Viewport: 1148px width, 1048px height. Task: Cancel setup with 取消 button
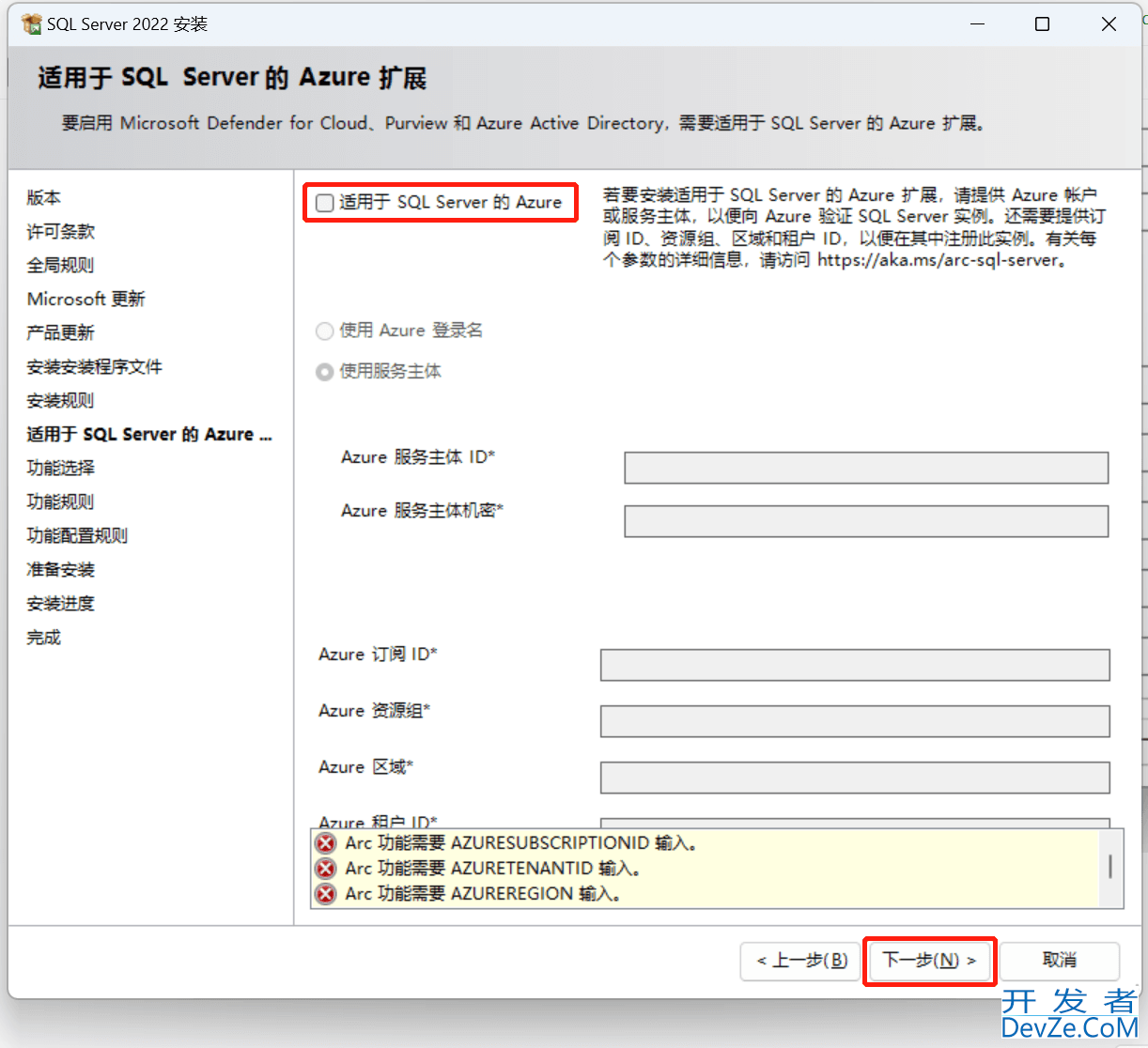point(1060,961)
